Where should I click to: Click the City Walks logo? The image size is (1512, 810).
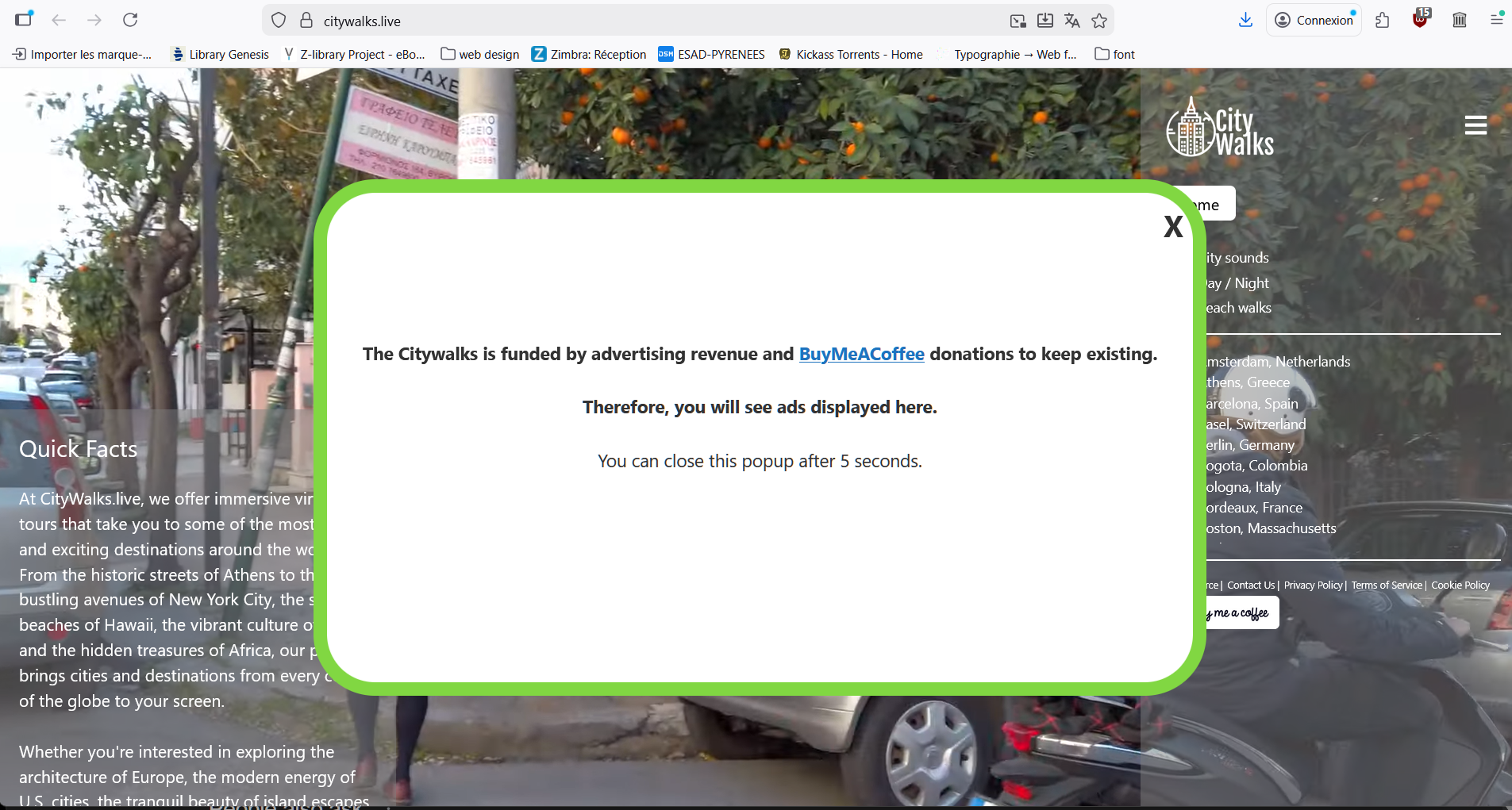coord(1220,129)
